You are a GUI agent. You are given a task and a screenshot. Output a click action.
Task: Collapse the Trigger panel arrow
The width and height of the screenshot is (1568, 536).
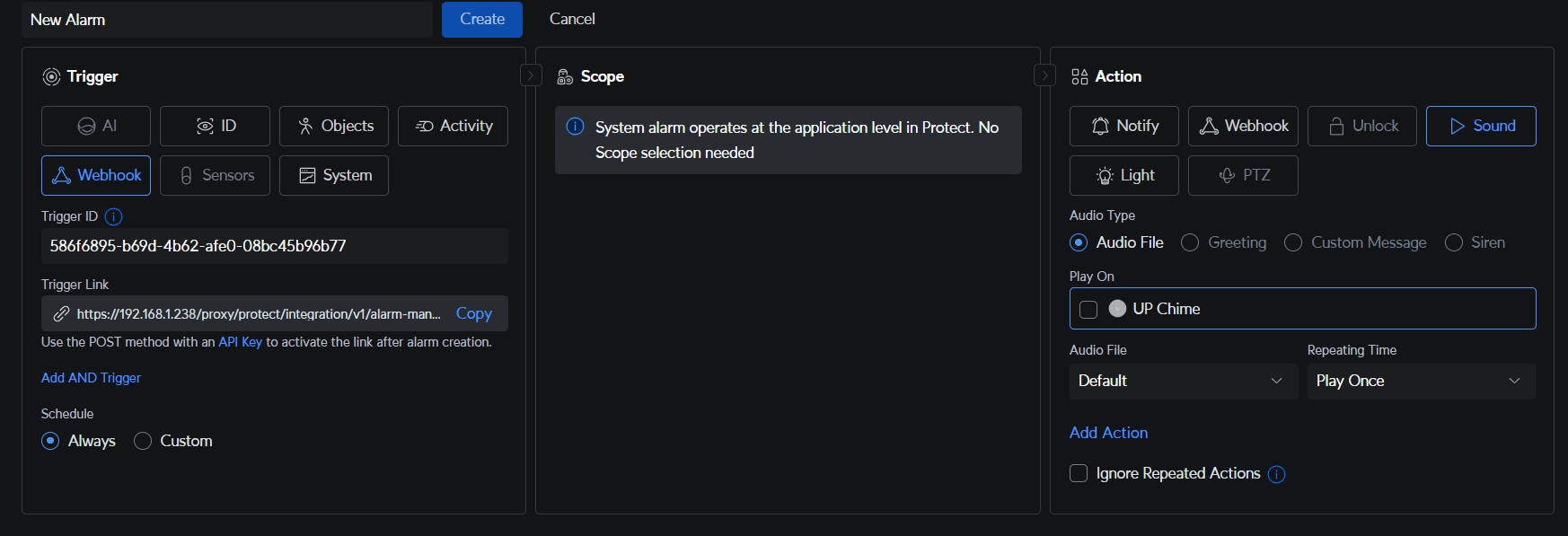click(531, 75)
